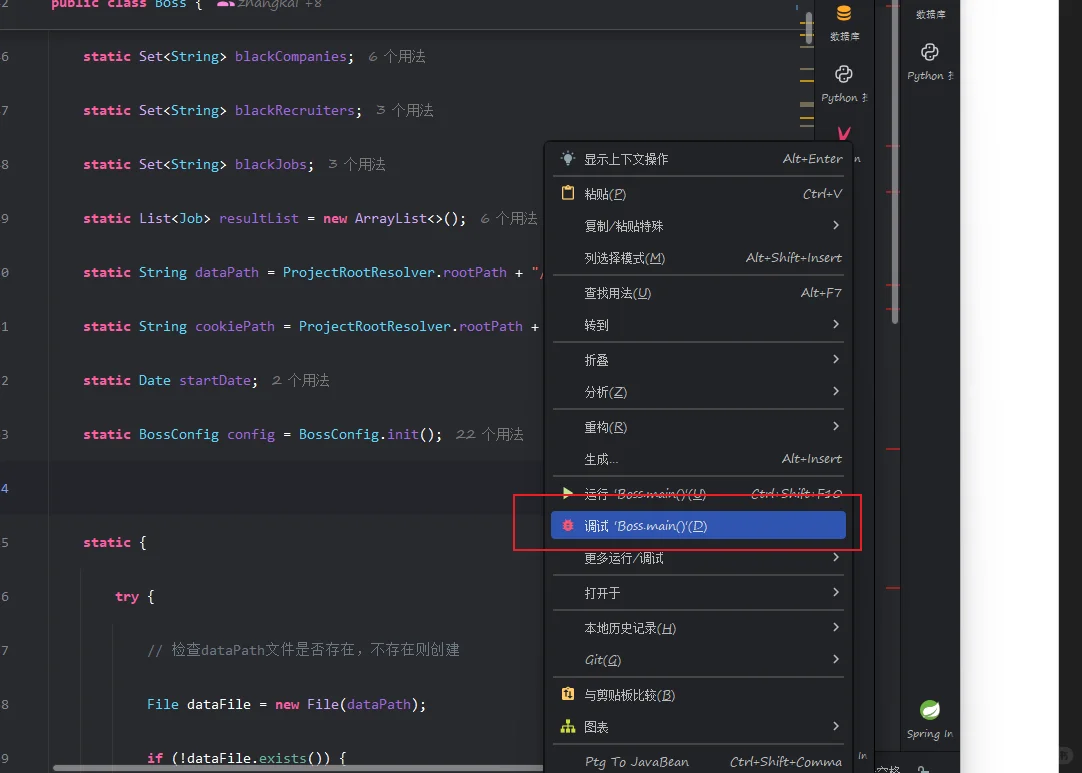Open the Python tool window beside the Database icon
1082x773 pixels.
click(x=844, y=75)
